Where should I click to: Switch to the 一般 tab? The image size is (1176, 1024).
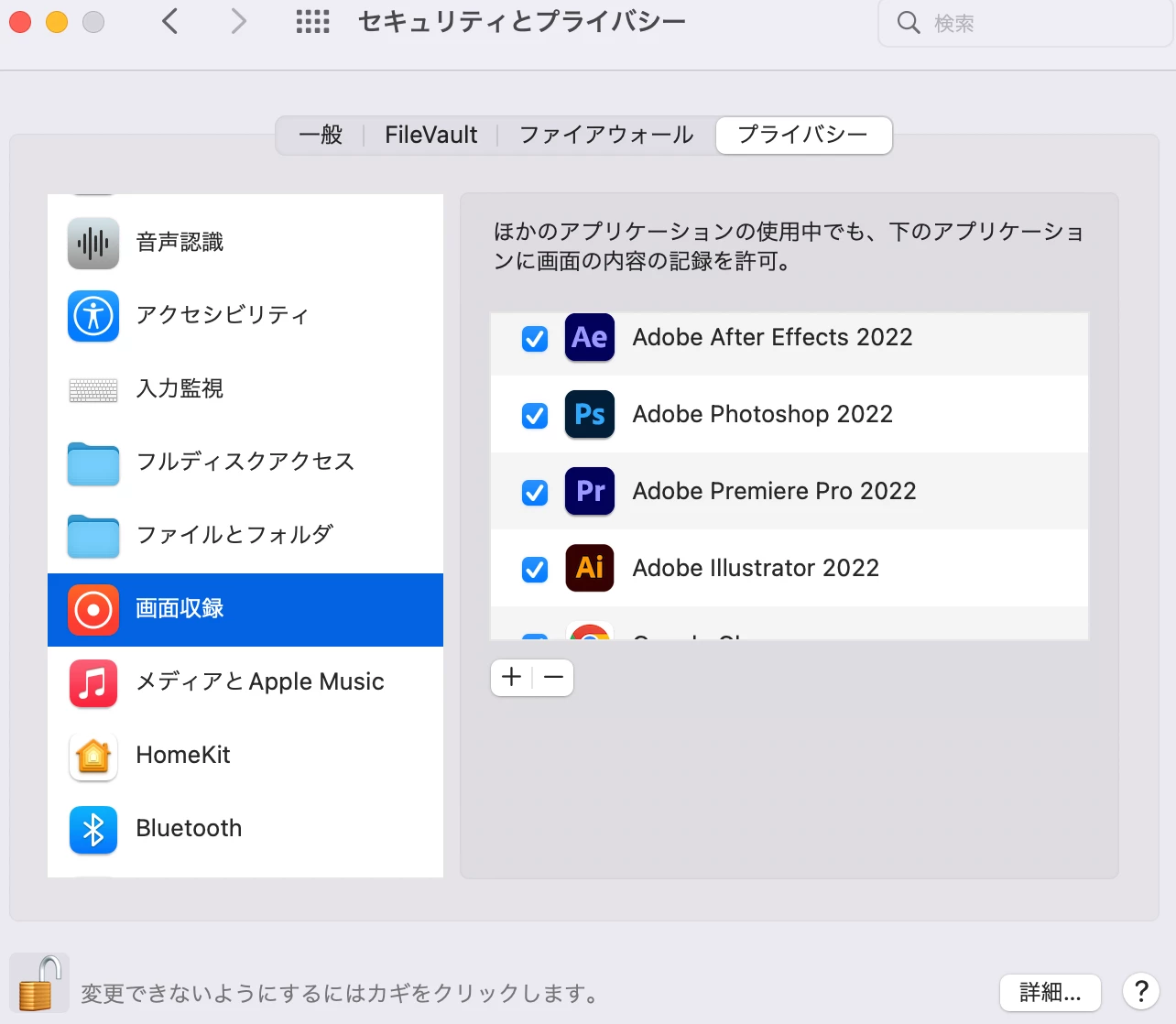pyautogui.click(x=321, y=136)
